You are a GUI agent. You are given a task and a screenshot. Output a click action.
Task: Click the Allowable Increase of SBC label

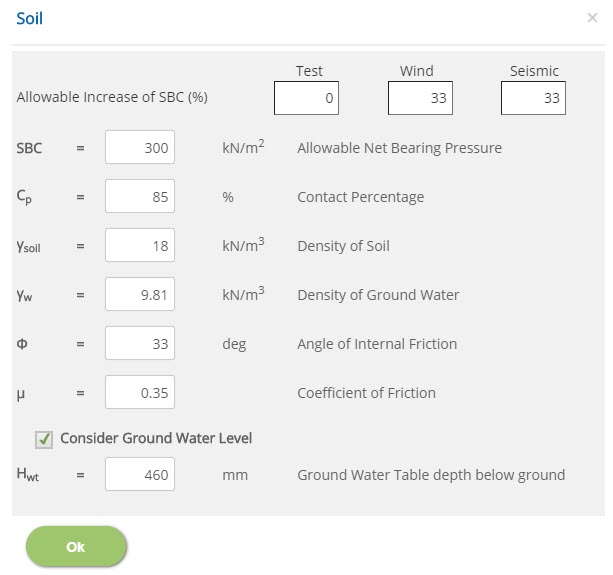[x=112, y=97]
